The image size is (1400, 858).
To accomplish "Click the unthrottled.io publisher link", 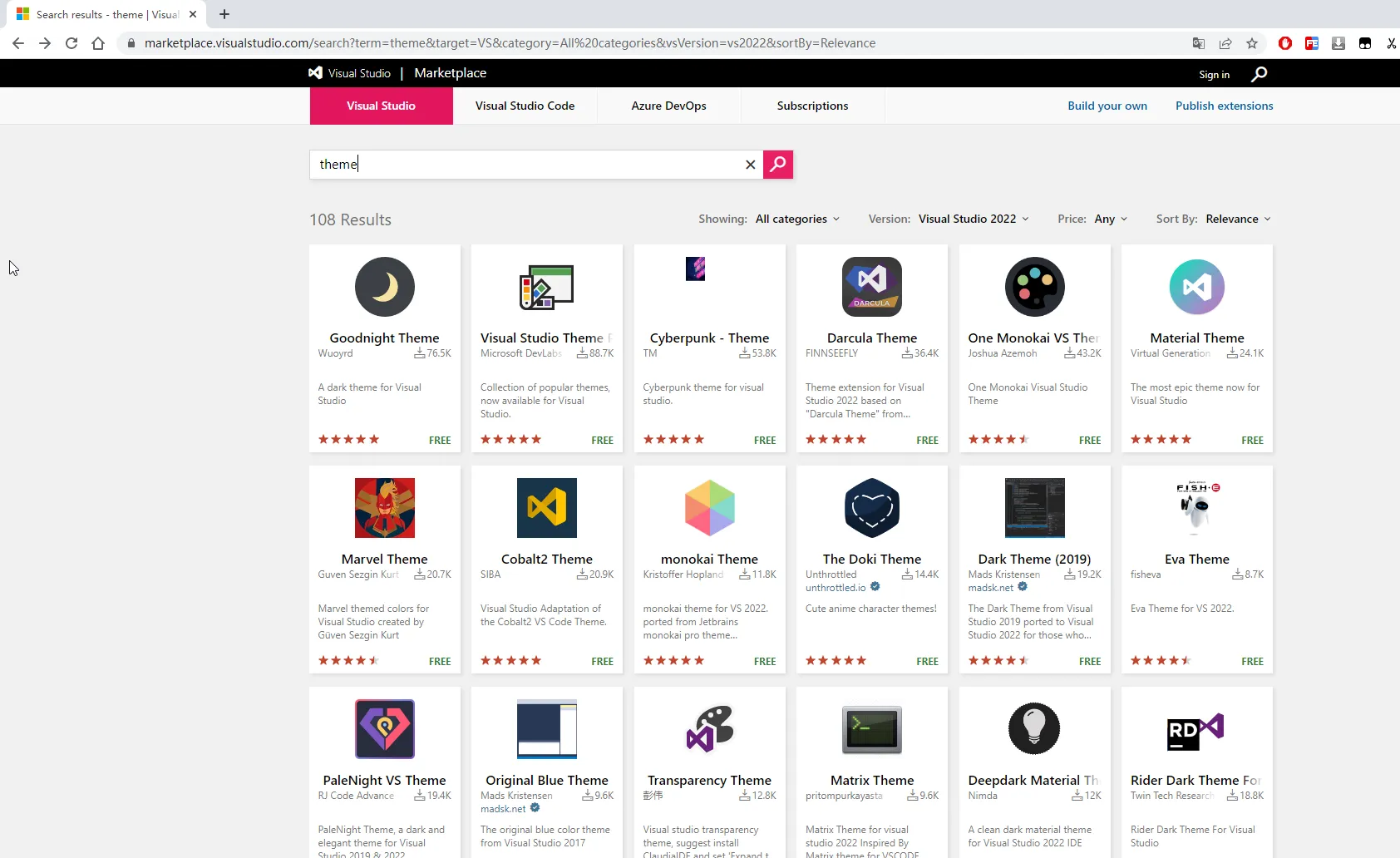I will pyautogui.click(x=836, y=588).
